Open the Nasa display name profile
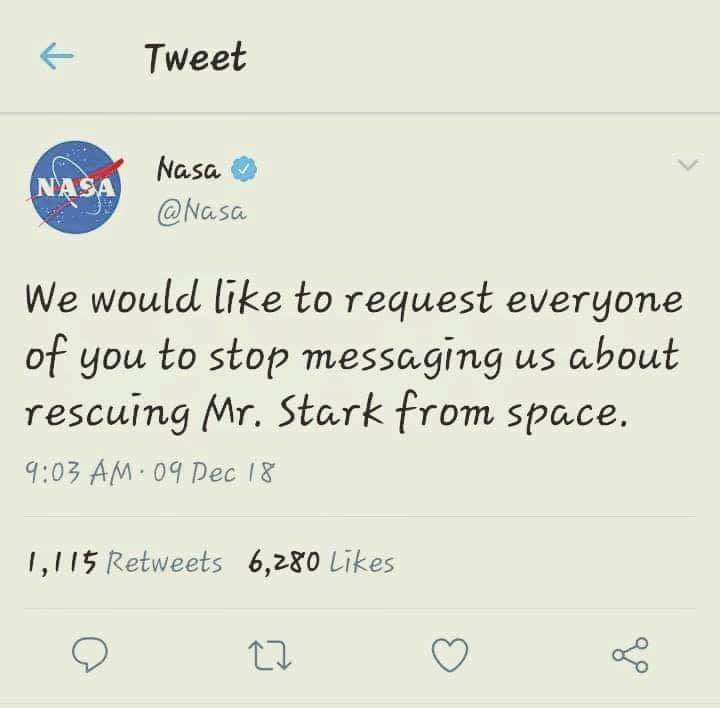Viewport: 720px width, 708px height. (x=189, y=171)
